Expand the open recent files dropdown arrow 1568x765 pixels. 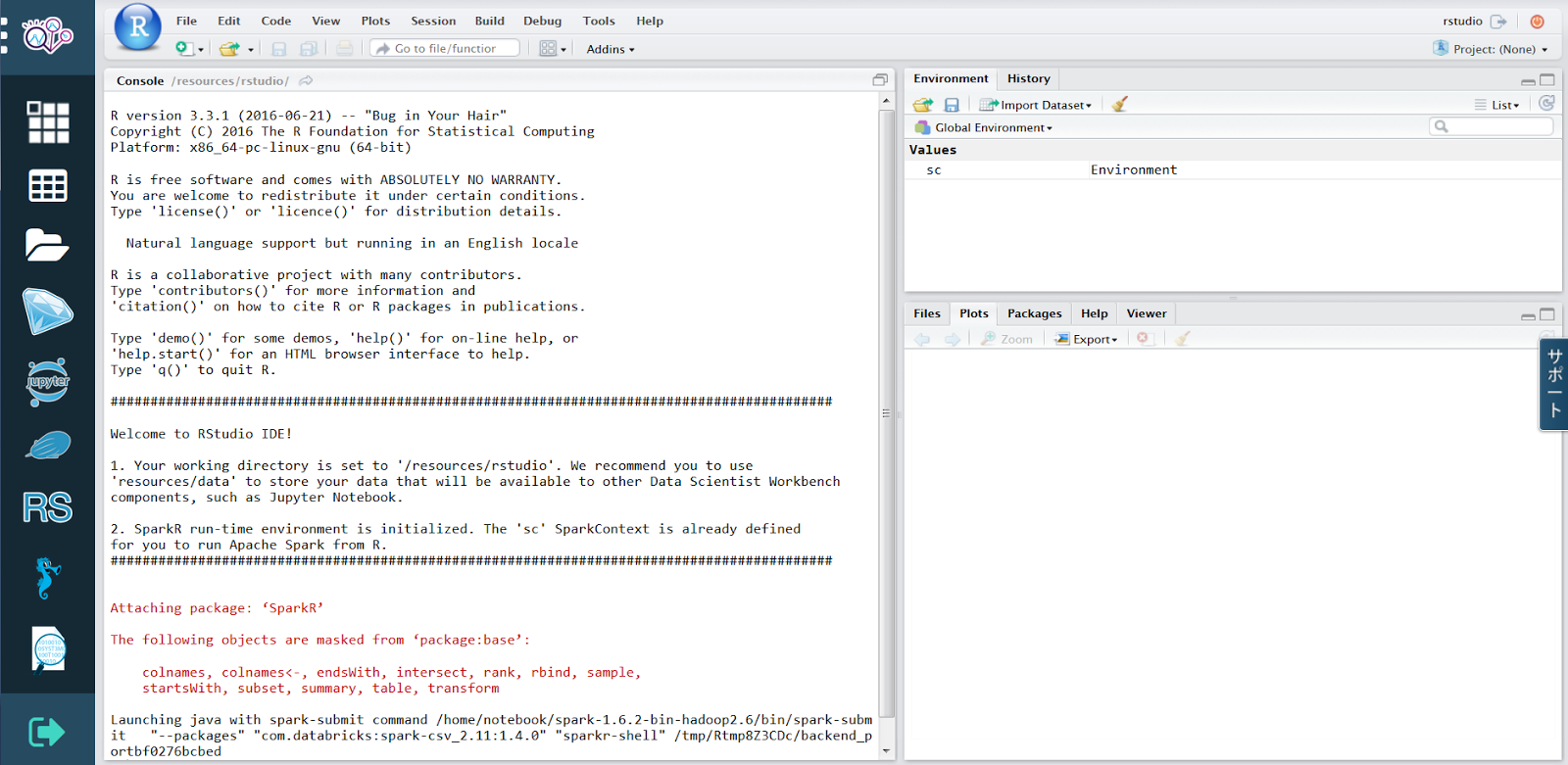[x=251, y=49]
